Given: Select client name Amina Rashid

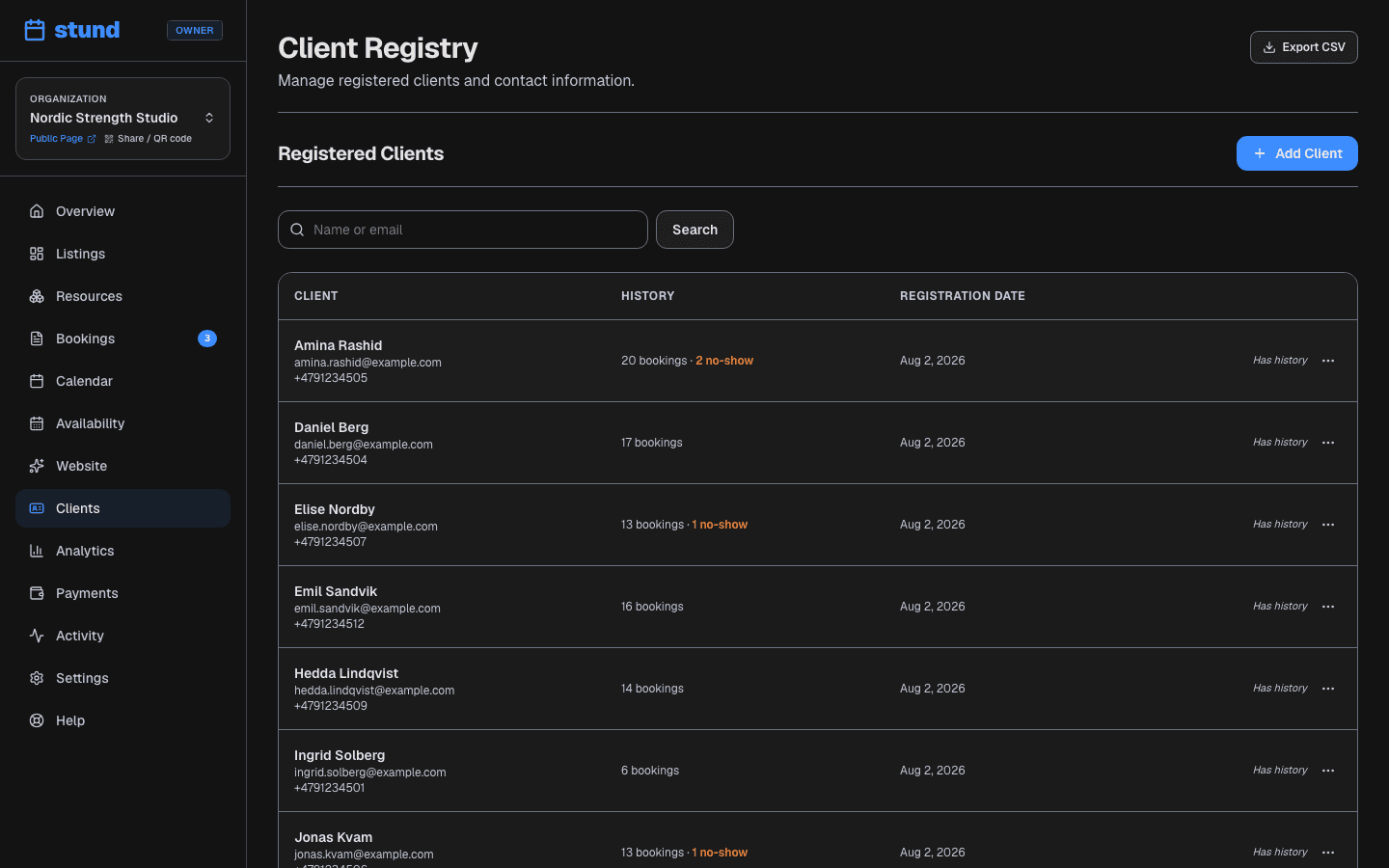Looking at the screenshot, I should point(339,345).
